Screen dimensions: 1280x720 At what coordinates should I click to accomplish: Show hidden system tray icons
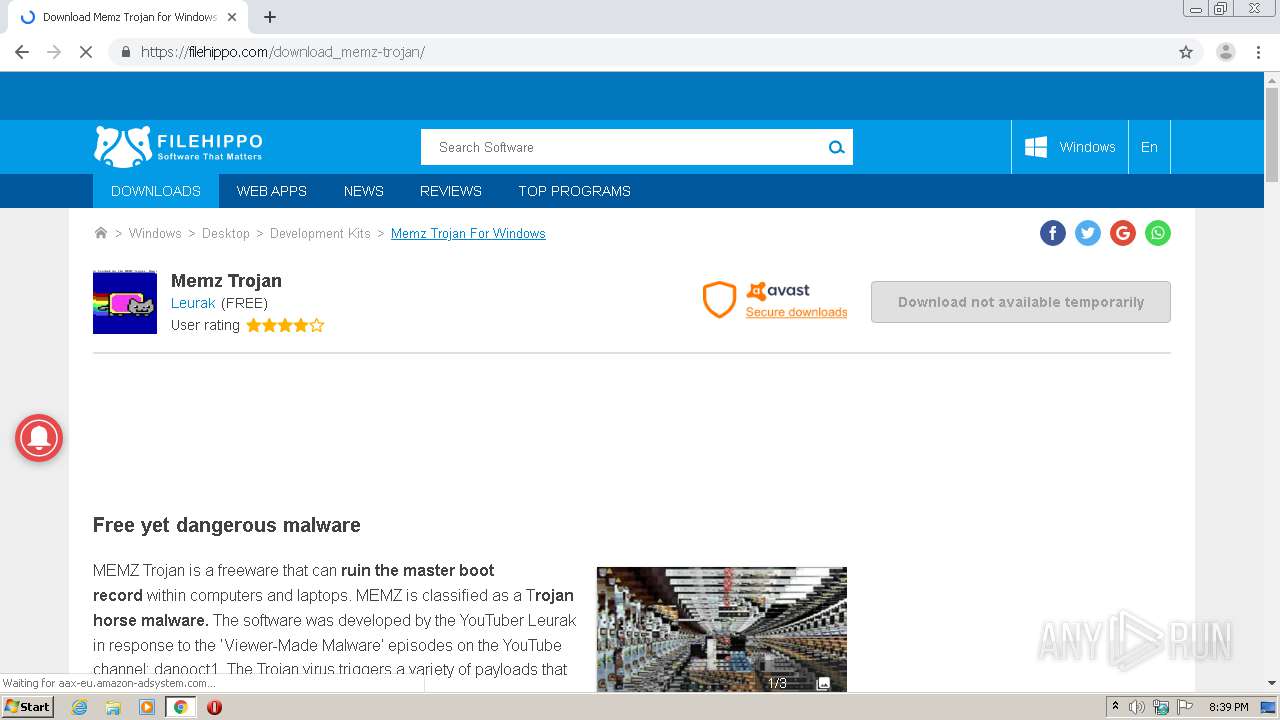pyautogui.click(x=1115, y=707)
